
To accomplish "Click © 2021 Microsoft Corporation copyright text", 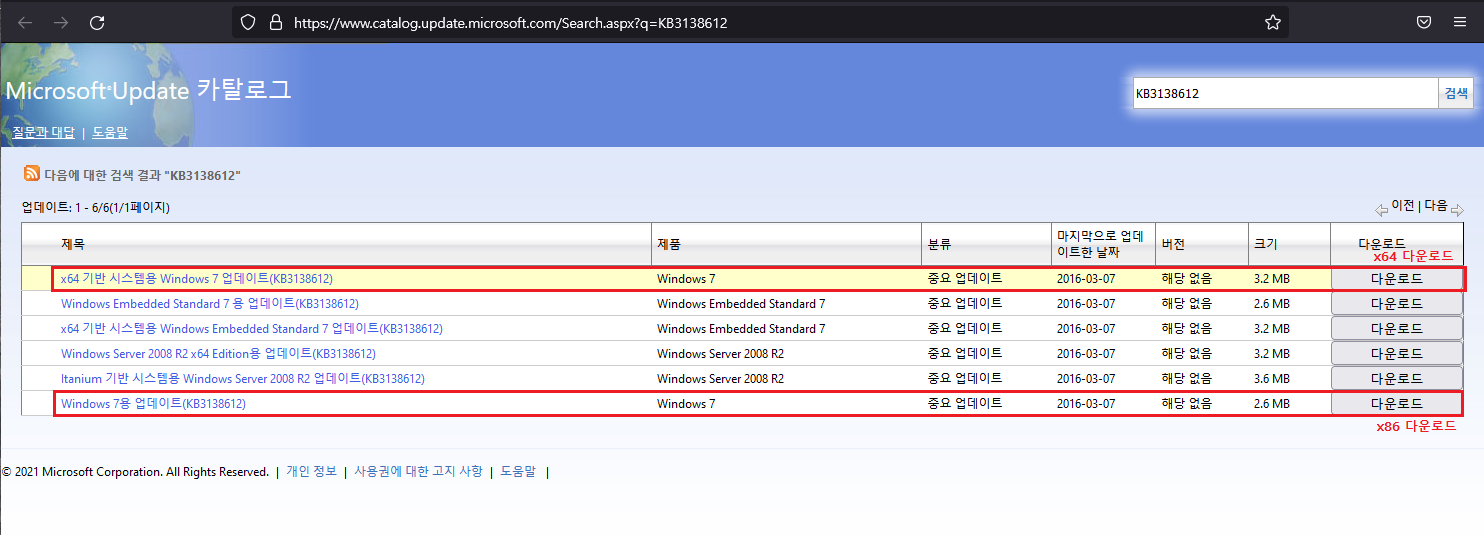I will 135,471.
